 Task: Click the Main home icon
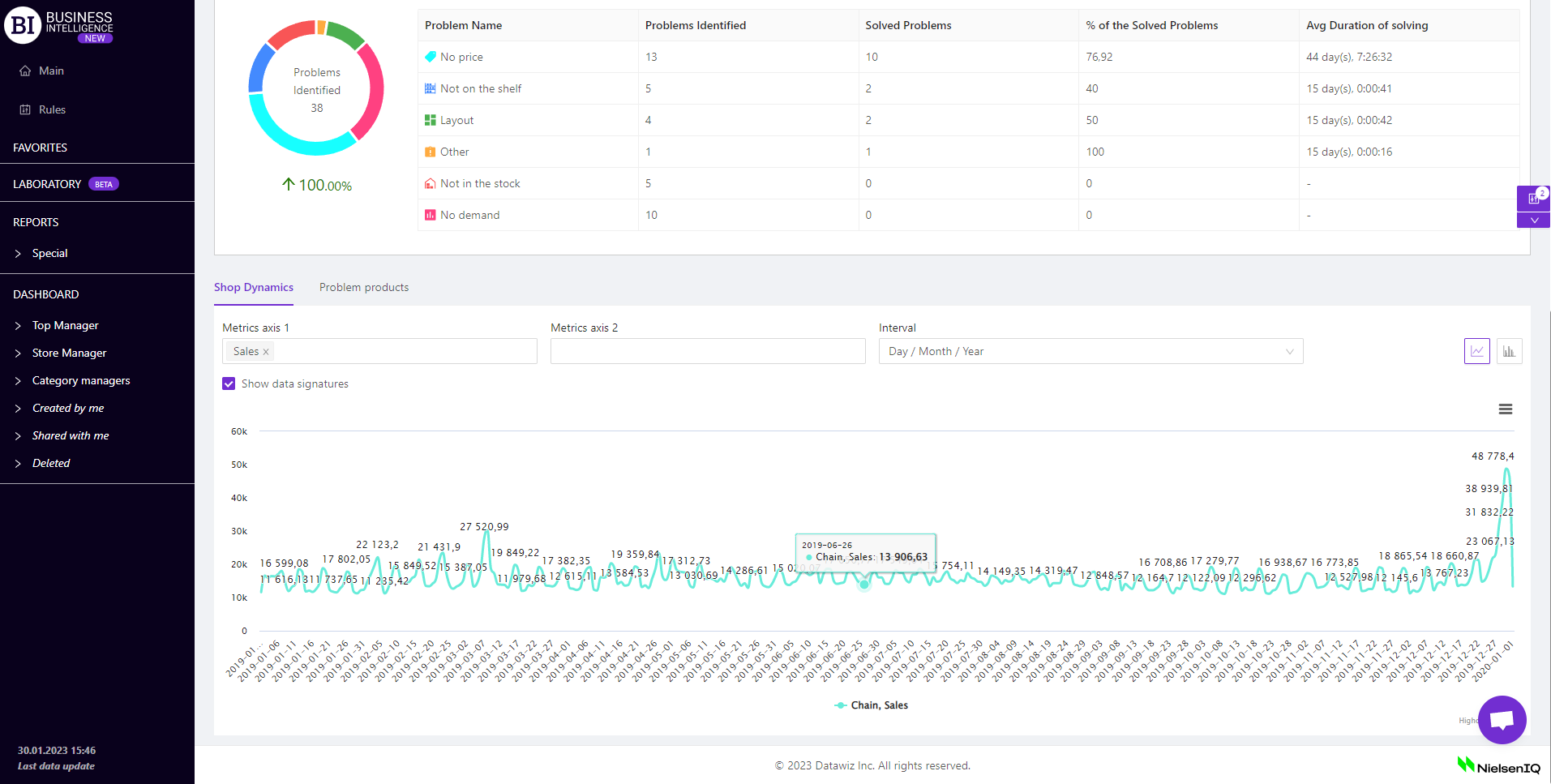25,71
